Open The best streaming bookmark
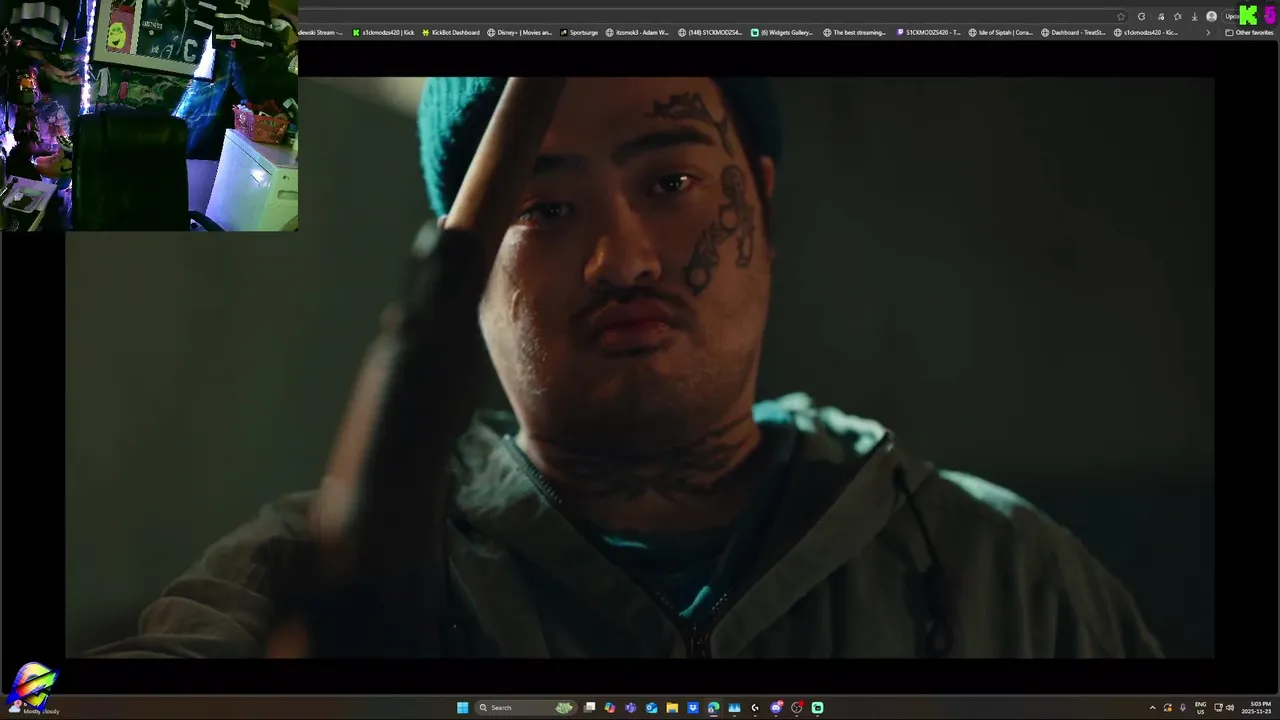This screenshot has width=1280, height=720. [855, 32]
